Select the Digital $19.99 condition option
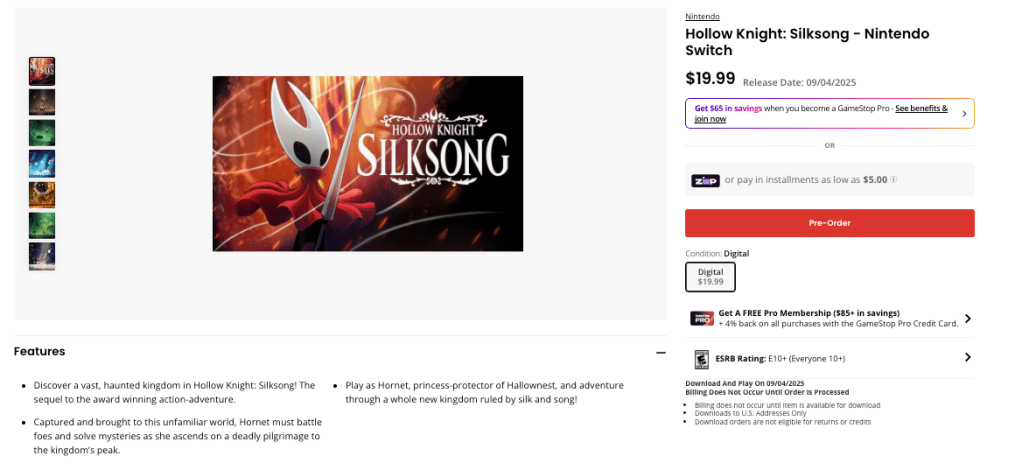The image size is (1022, 470). pos(710,277)
